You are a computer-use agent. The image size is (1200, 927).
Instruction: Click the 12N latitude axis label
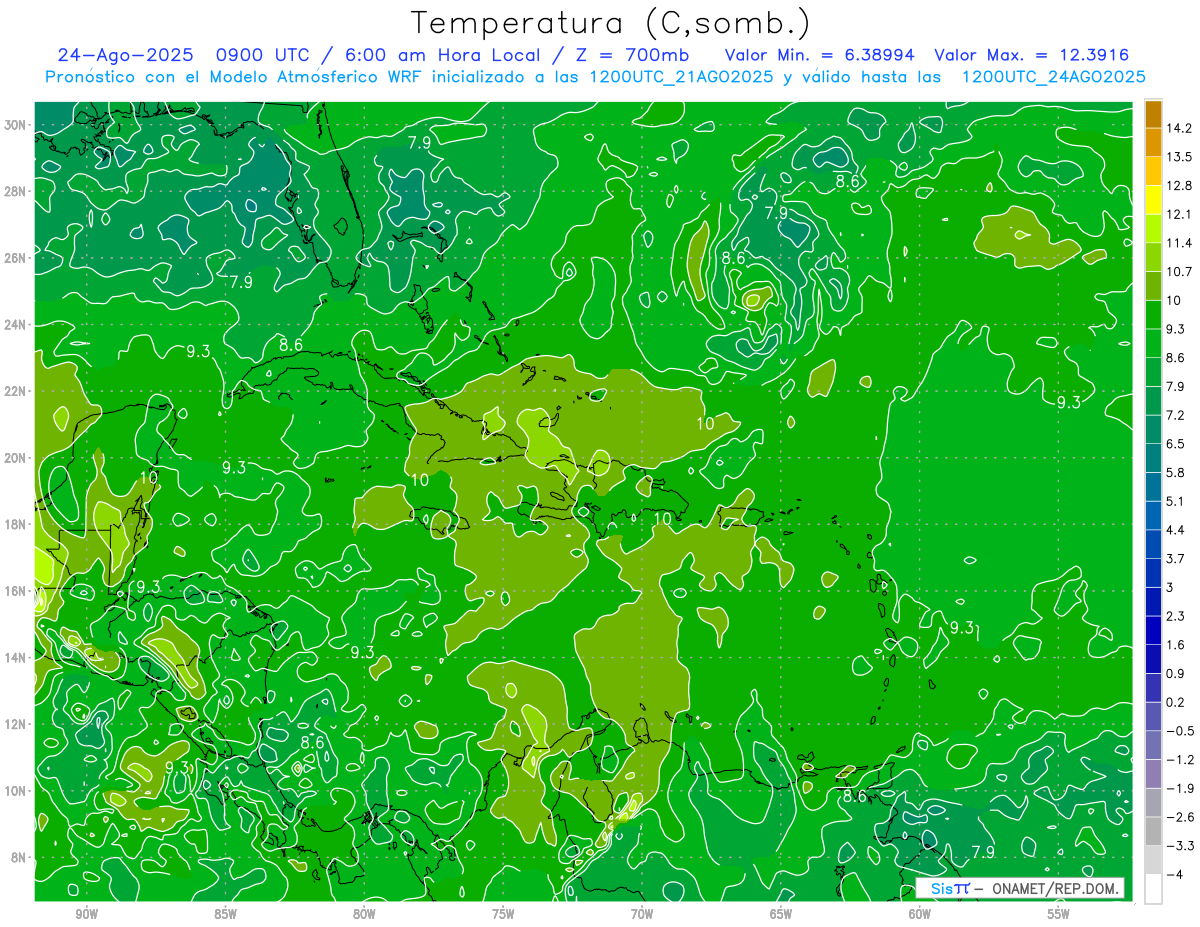pos(16,724)
